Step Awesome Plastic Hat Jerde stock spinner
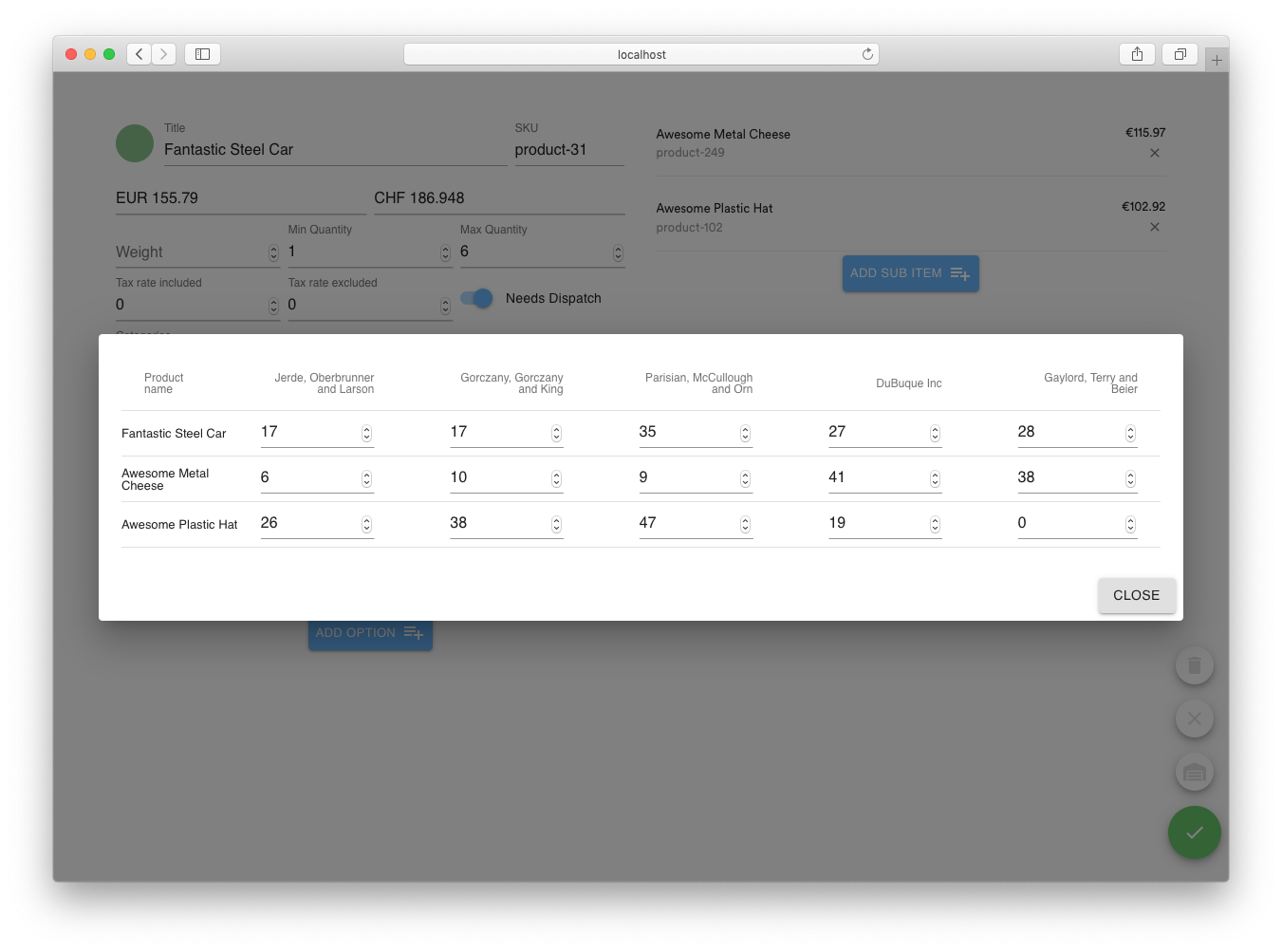Viewport: 1282px width, 952px height. point(366,525)
